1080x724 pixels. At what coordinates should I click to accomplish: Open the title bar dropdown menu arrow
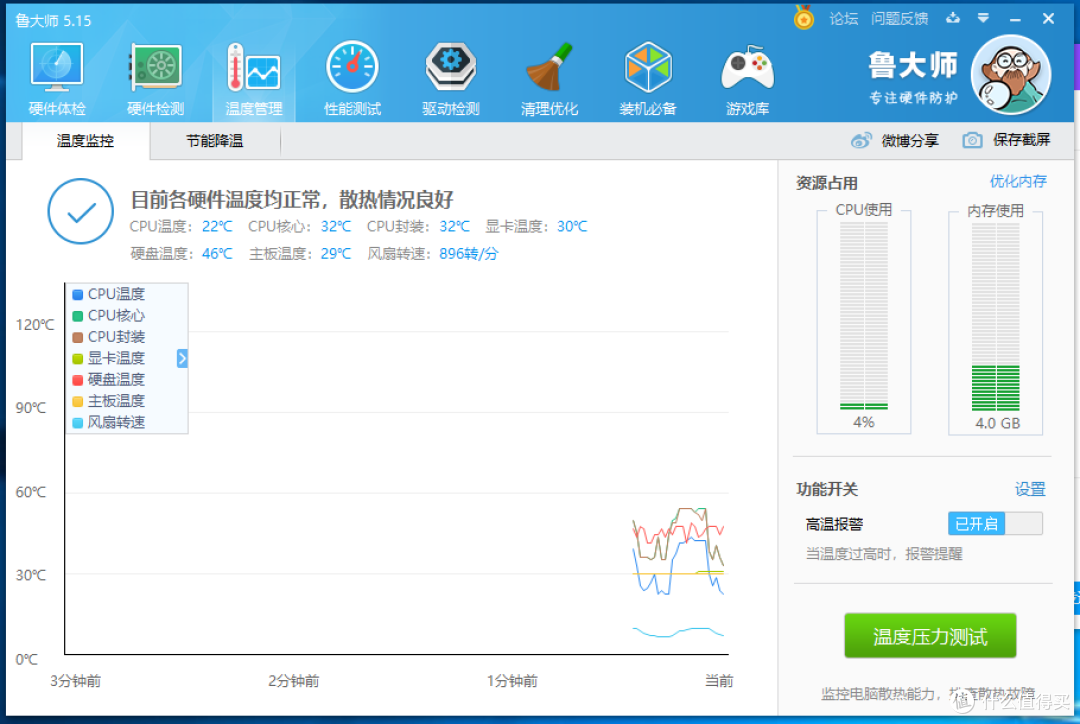point(984,18)
